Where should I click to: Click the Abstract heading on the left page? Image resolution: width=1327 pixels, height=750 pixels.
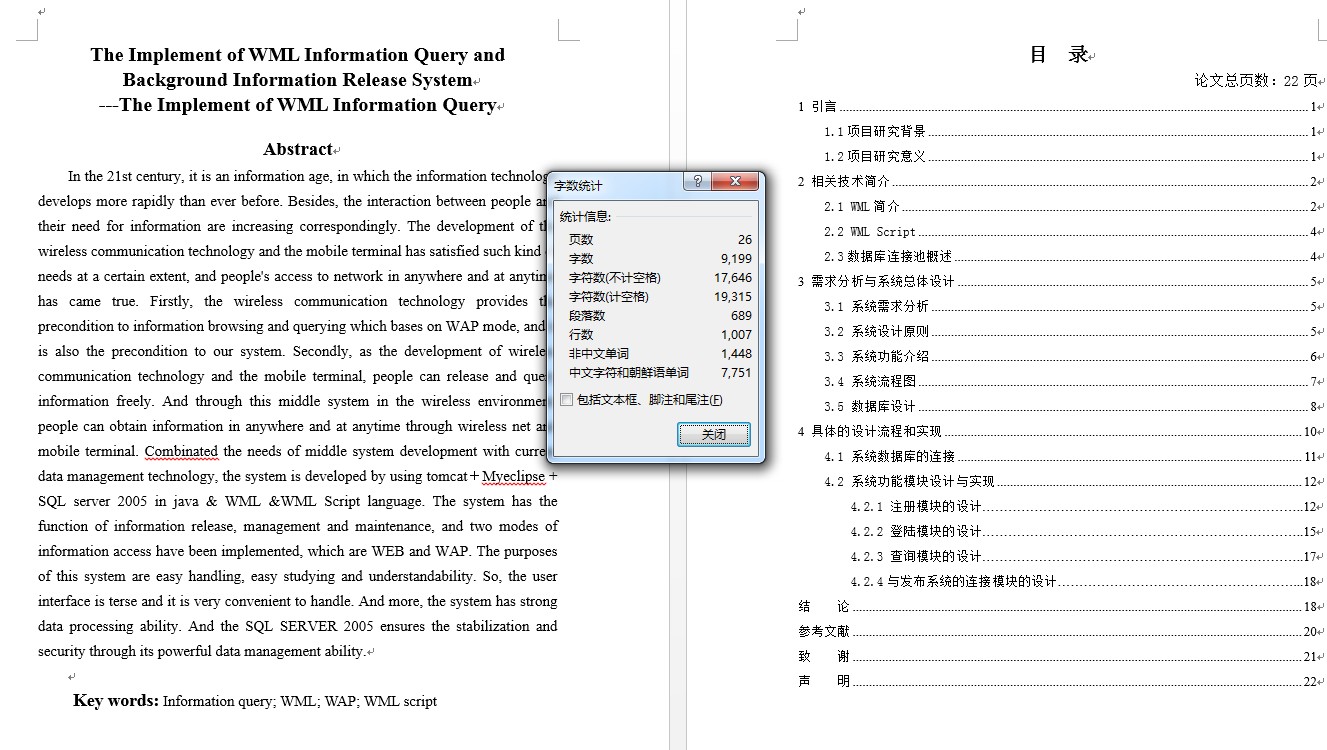point(297,149)
